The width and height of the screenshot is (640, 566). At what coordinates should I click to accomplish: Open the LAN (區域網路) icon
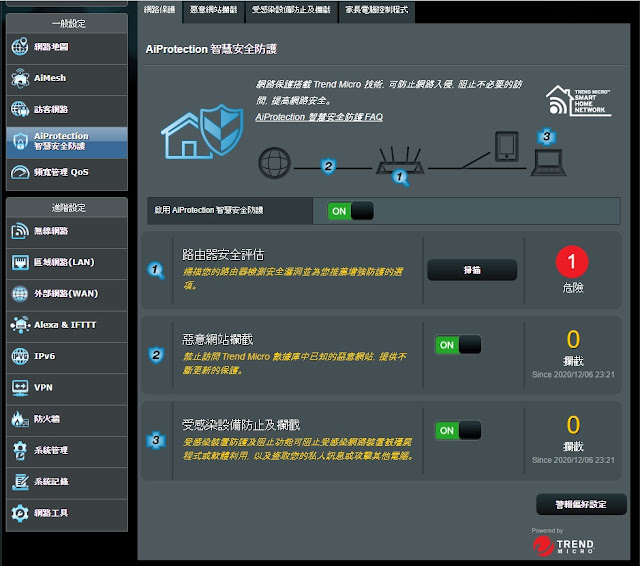[20, 262]
